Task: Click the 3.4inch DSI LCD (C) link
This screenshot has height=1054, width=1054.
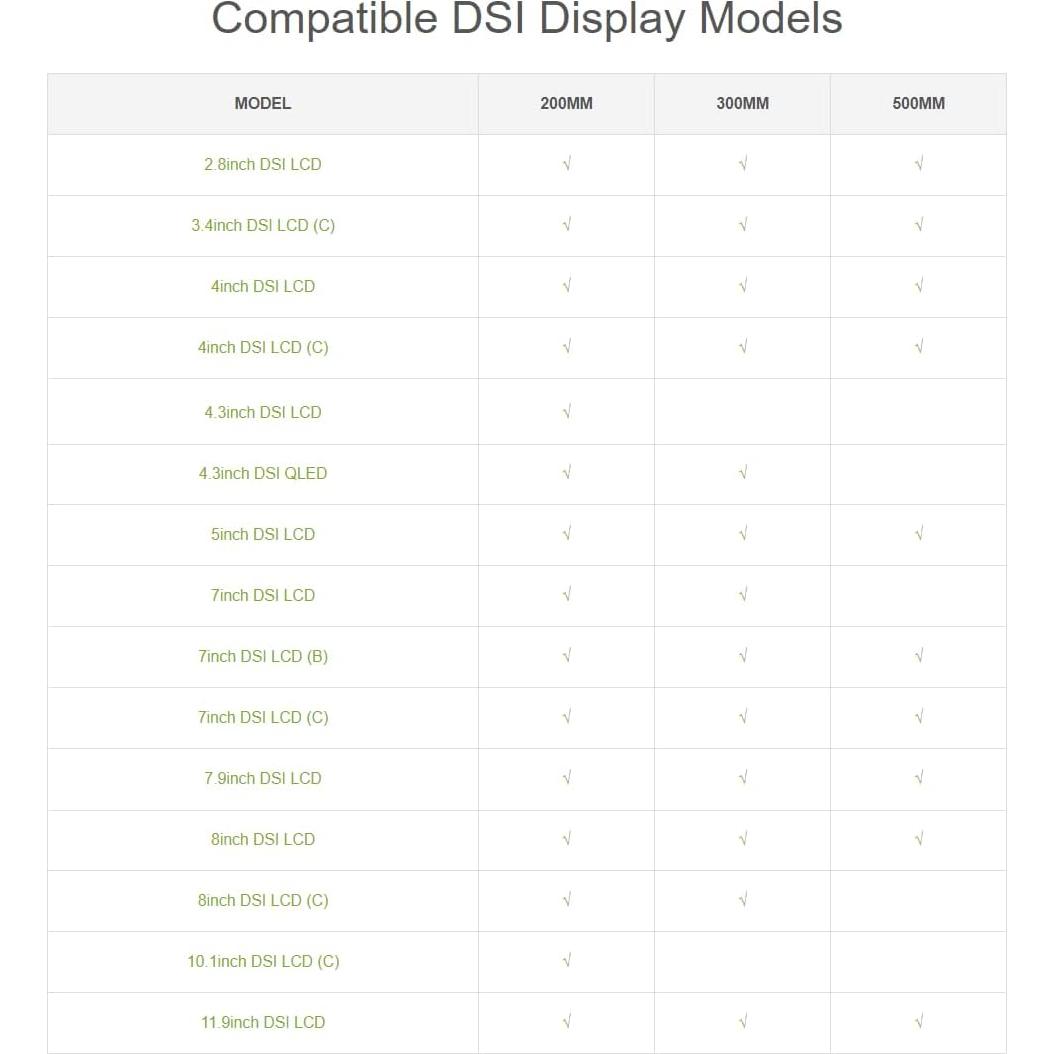Action: pos(263,225)
